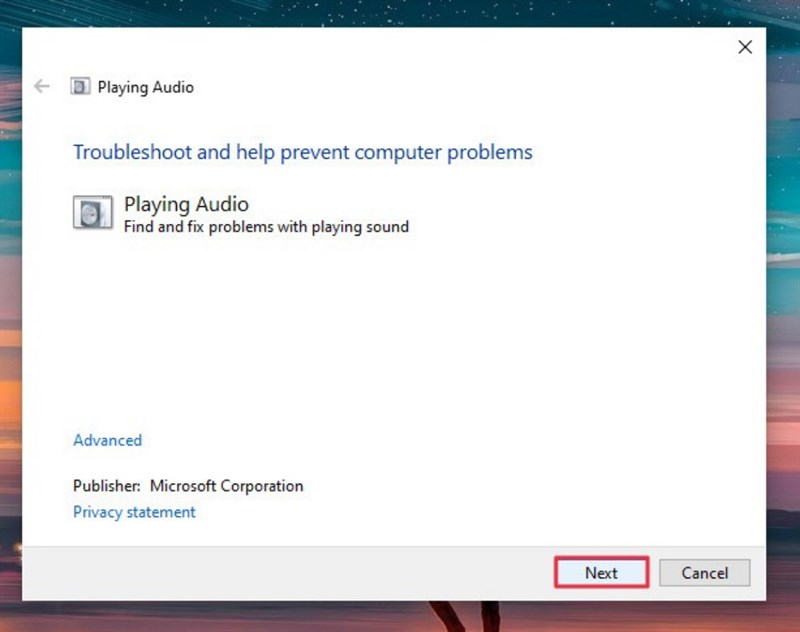This screenshot has height=632, width=800.
Task: Click the desktop wallpaper left of the dialog
Action: 10,306
